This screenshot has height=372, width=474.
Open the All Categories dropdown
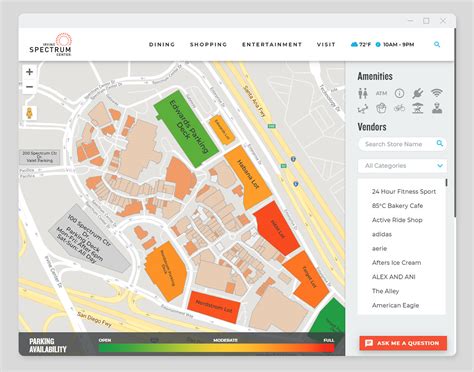click(402, 166)
